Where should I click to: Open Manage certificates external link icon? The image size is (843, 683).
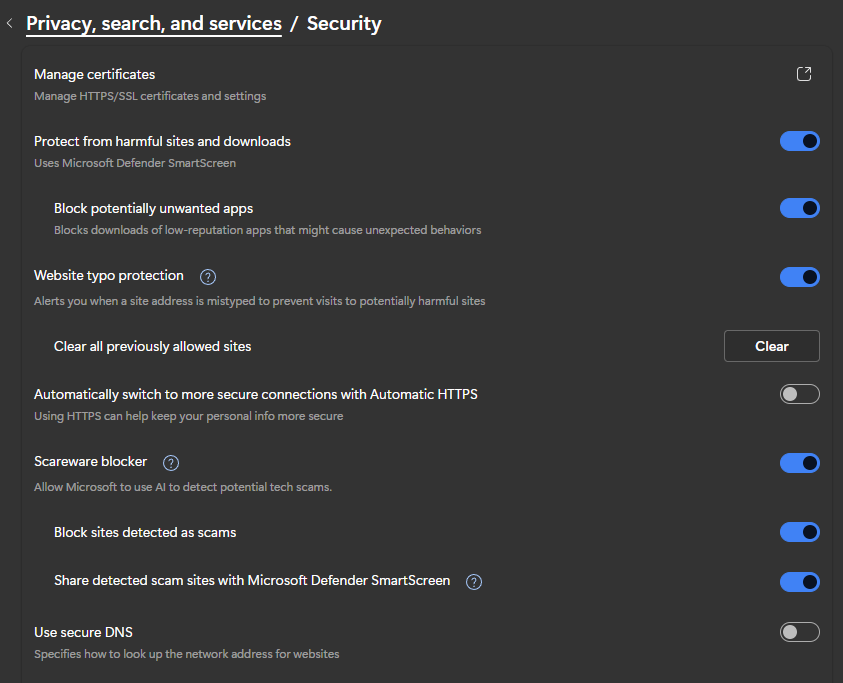[x=803, y=74]
